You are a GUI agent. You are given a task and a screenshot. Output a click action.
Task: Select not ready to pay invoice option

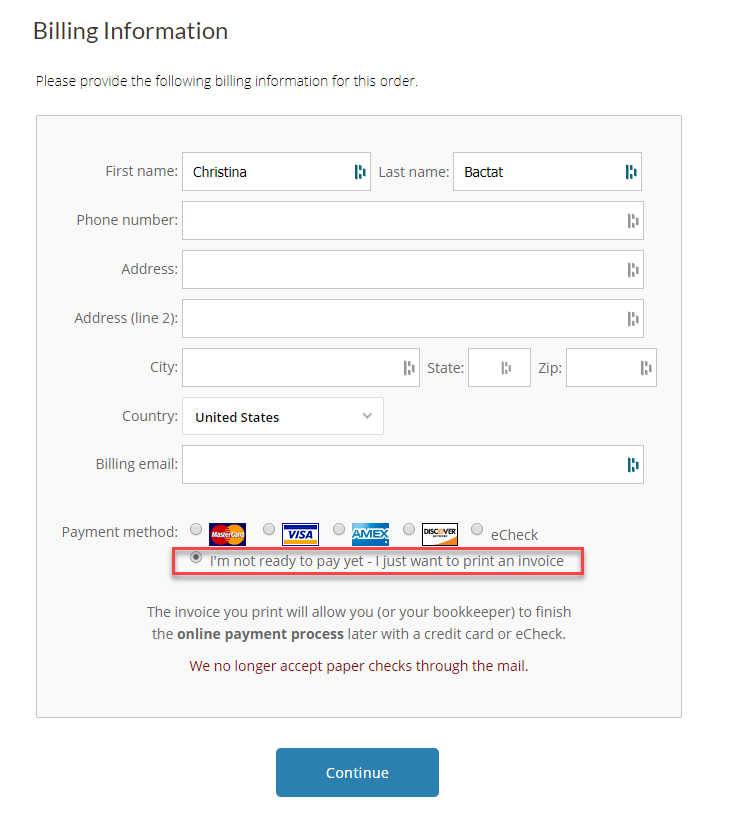pos(196,558)
